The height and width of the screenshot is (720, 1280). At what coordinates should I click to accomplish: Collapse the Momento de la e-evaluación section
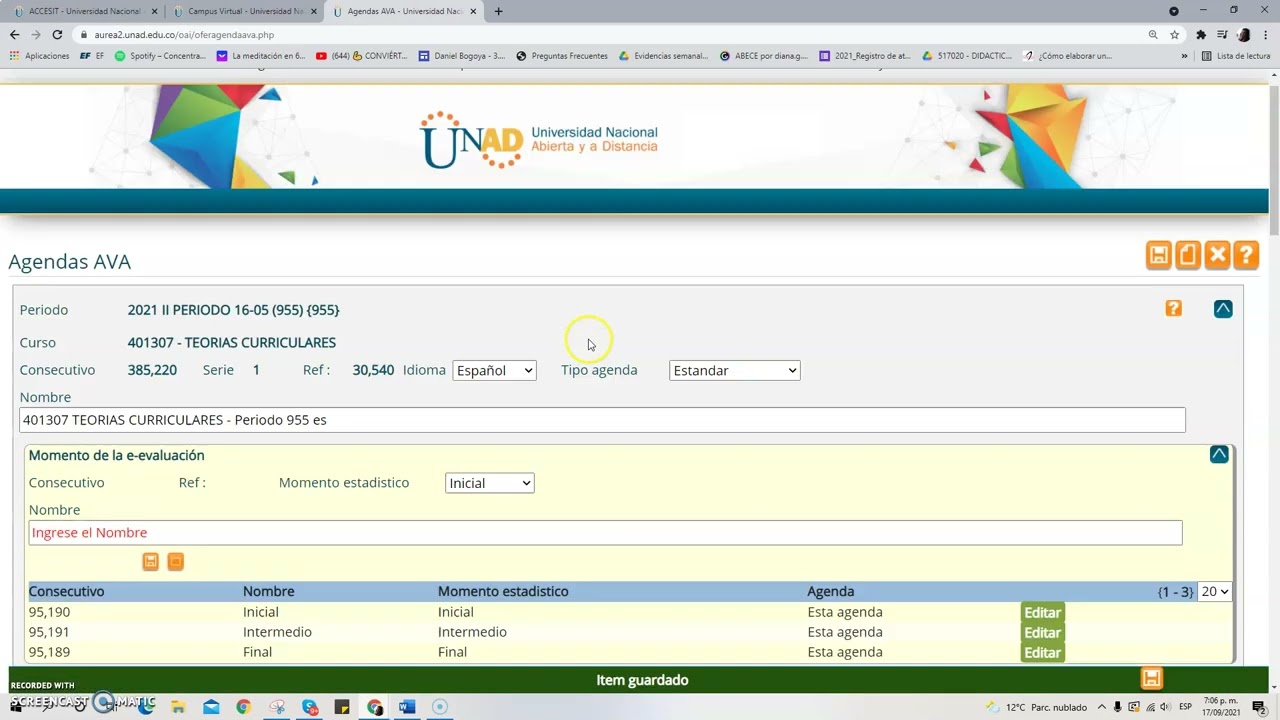click(x=1219, y=455)
